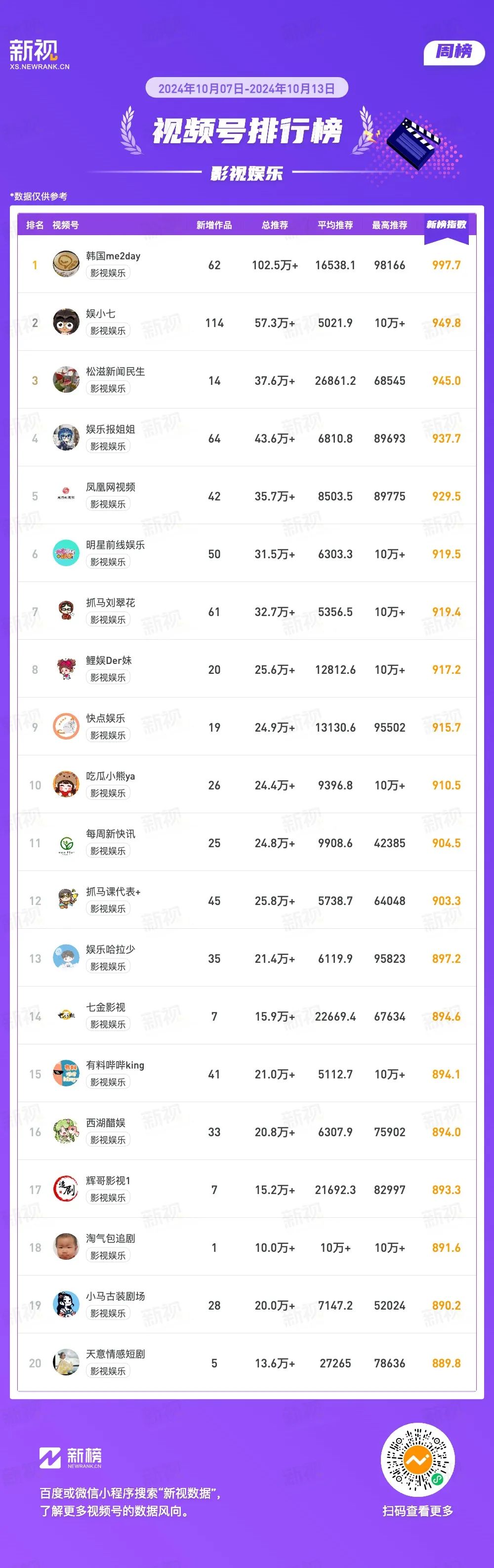Screen dimensions: 494x1568
Task: Click the 总推荐 column header
Action: (x=275, y=225)
